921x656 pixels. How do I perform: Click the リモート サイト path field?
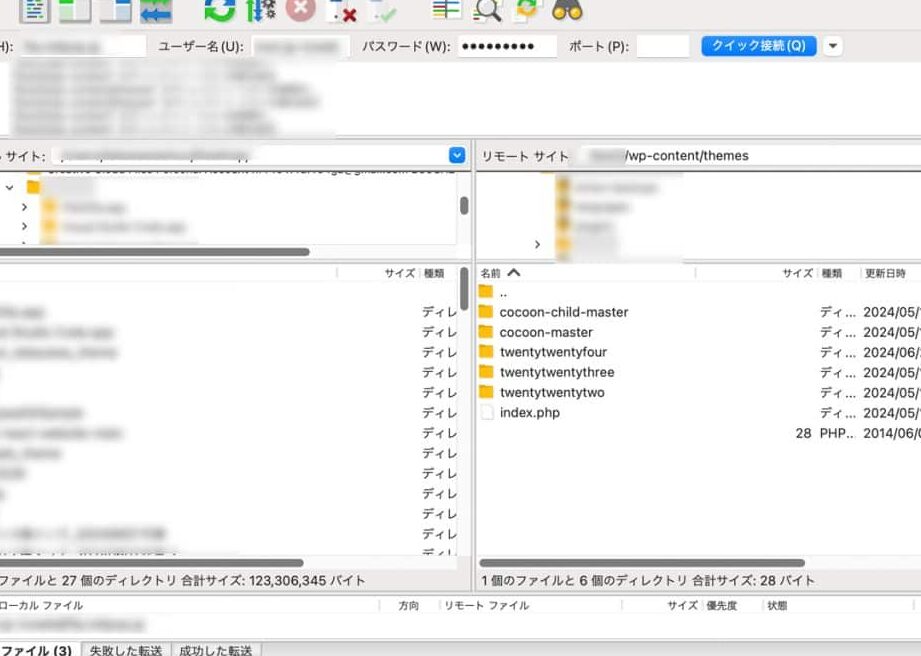[x=752, y=156]
